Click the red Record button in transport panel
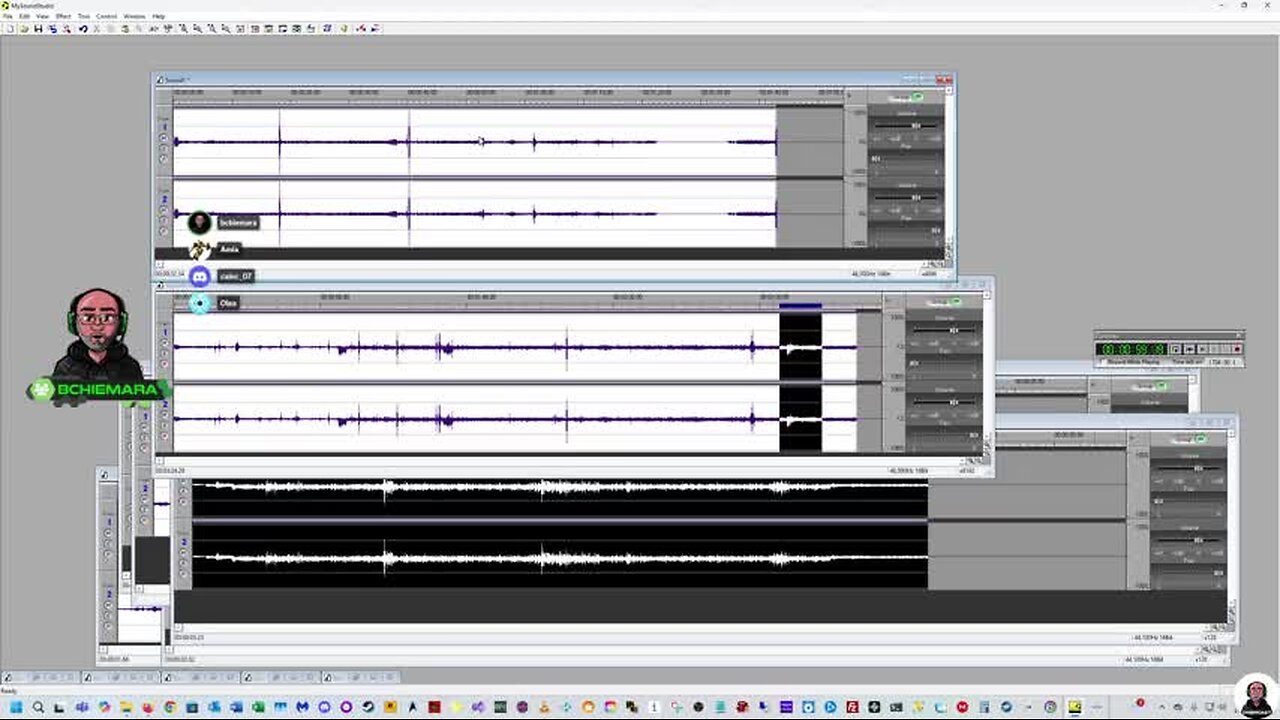The height and width of the screenshot is (720, 1280). pos(1237,349)
